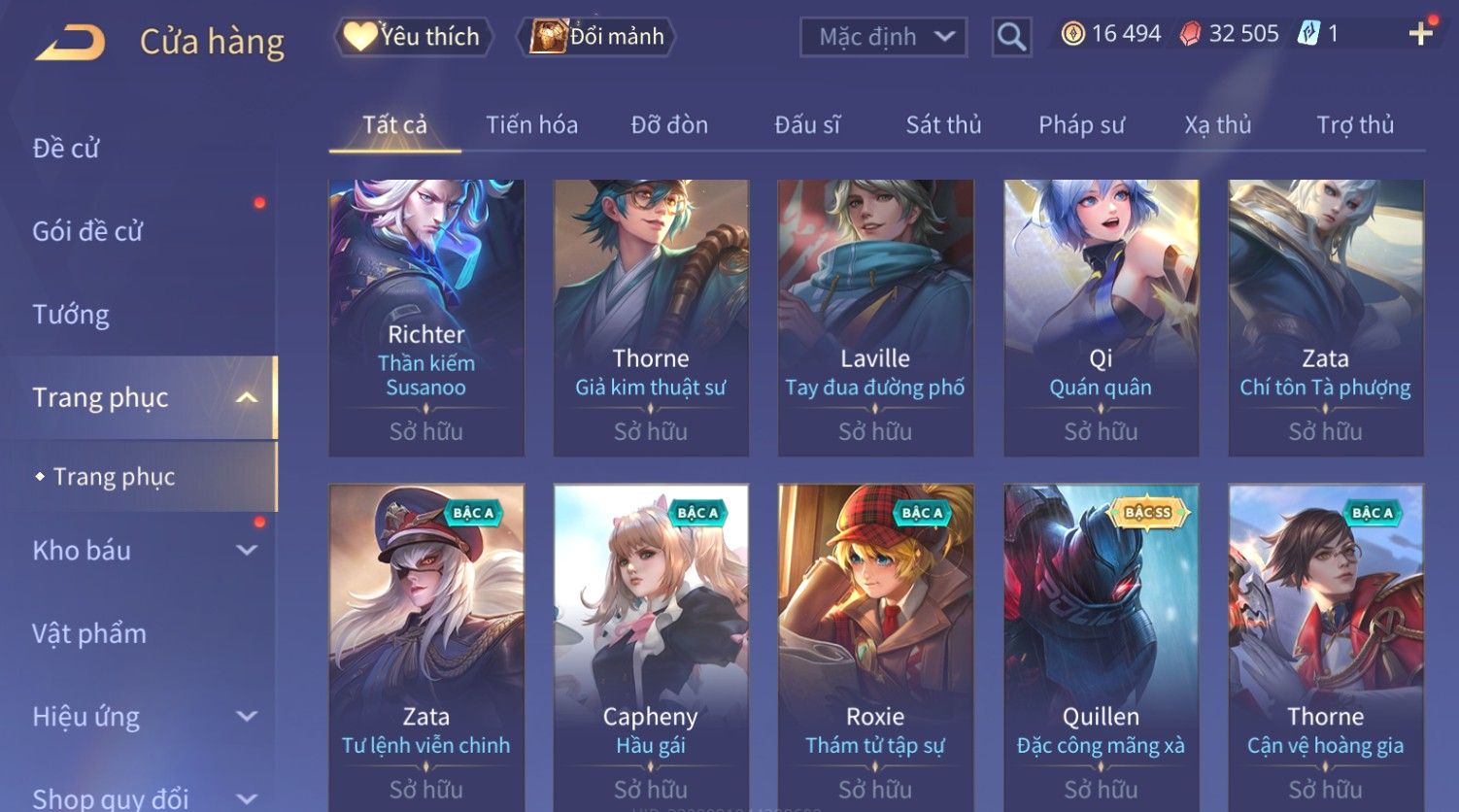Screen dimensions: 1459x812
Task: Switch to the Pháp sư tab
Action: tap(1081, 125)
